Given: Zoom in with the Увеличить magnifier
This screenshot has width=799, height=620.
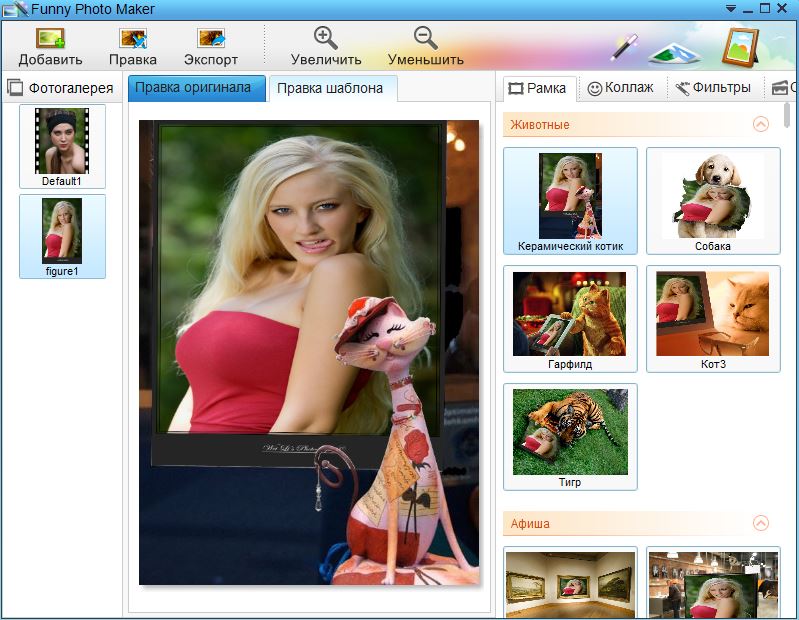Looking at the screenshot, I should tap(326, 38).
